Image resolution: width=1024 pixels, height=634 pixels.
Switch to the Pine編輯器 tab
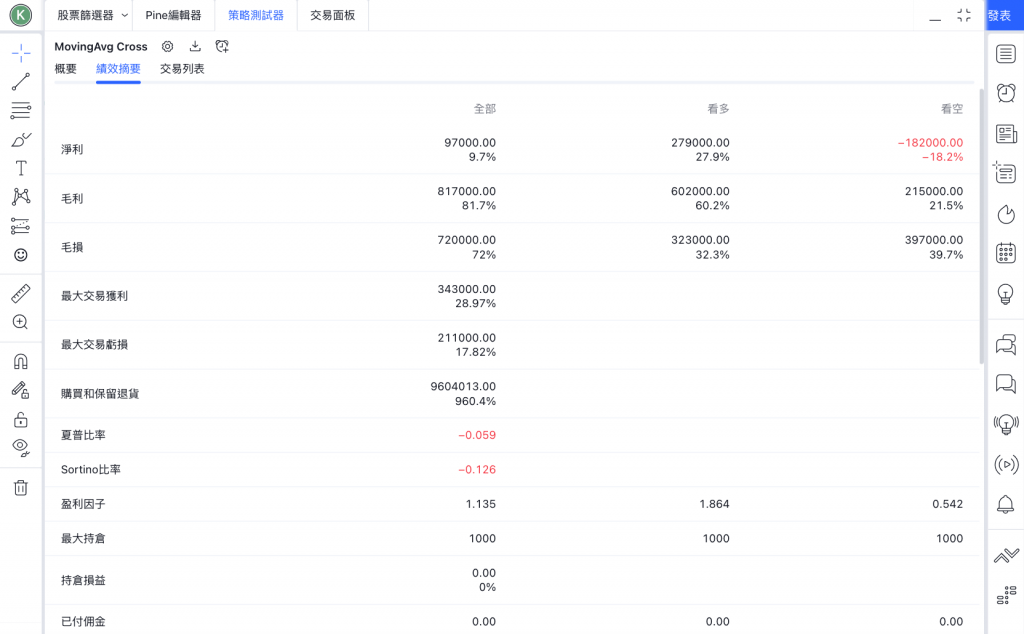173,15
